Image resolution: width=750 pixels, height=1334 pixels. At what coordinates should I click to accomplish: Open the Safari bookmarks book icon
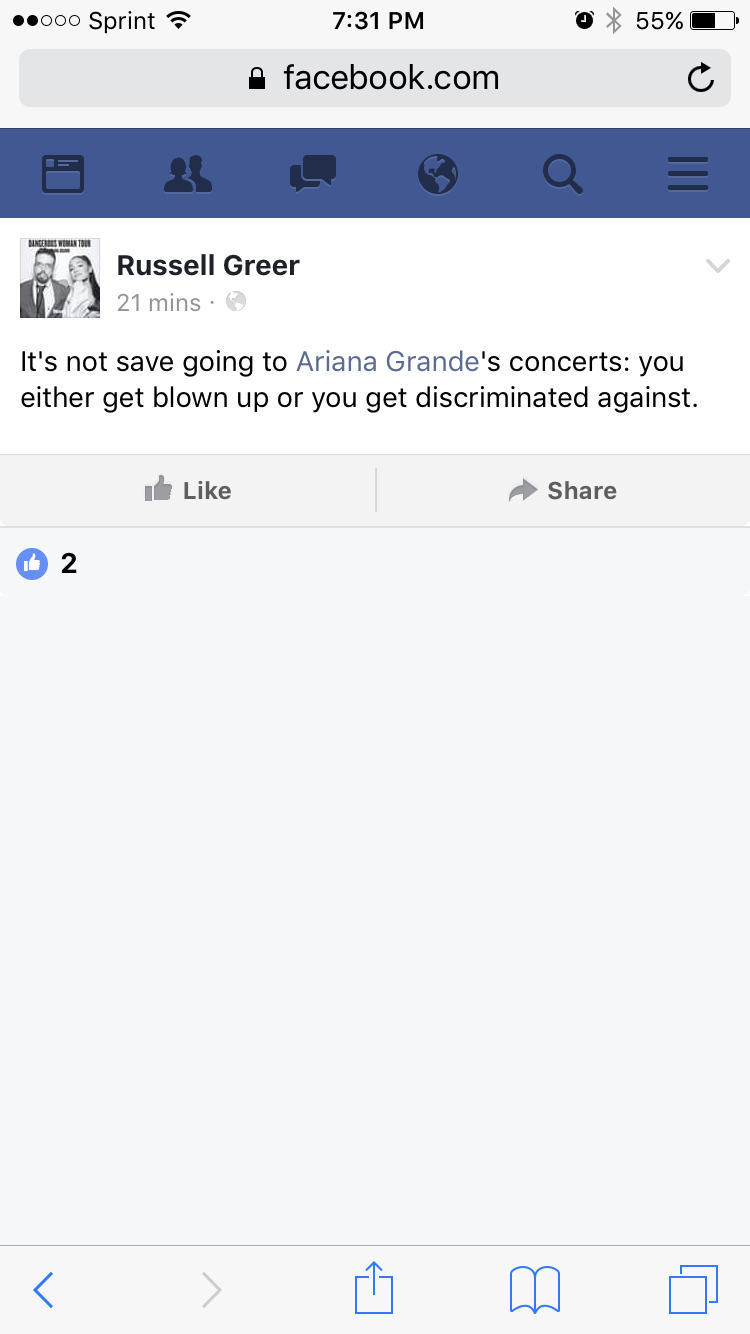coord(535,1290)
